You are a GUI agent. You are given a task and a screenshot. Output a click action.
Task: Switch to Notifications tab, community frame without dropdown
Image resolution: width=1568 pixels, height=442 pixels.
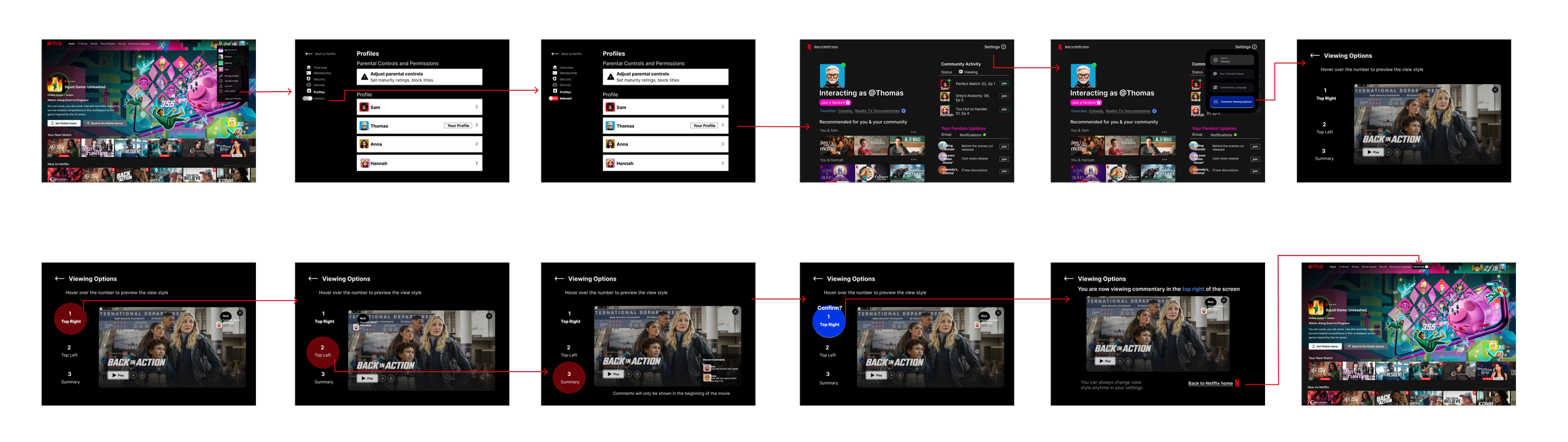[x=972, y=135]
